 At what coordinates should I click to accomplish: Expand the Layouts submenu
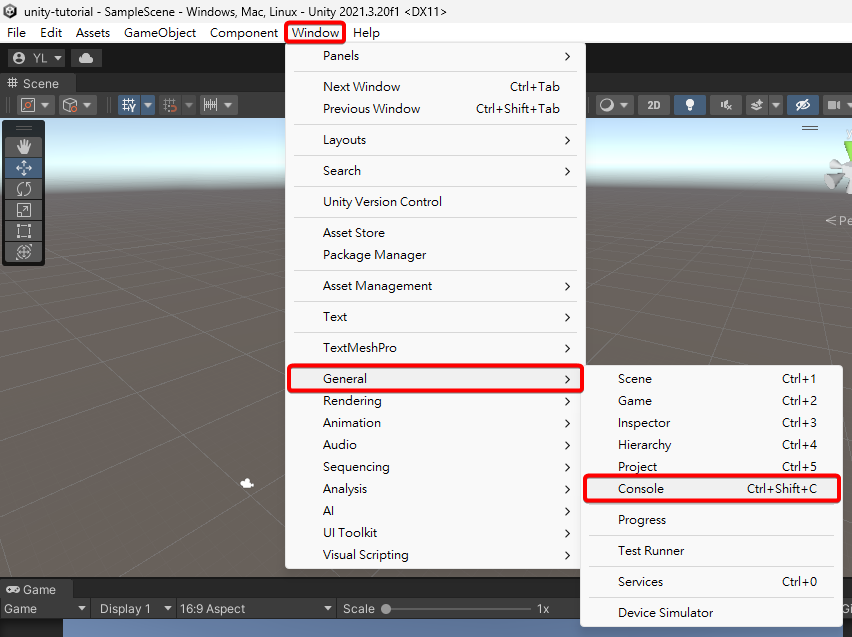point(435,140)
